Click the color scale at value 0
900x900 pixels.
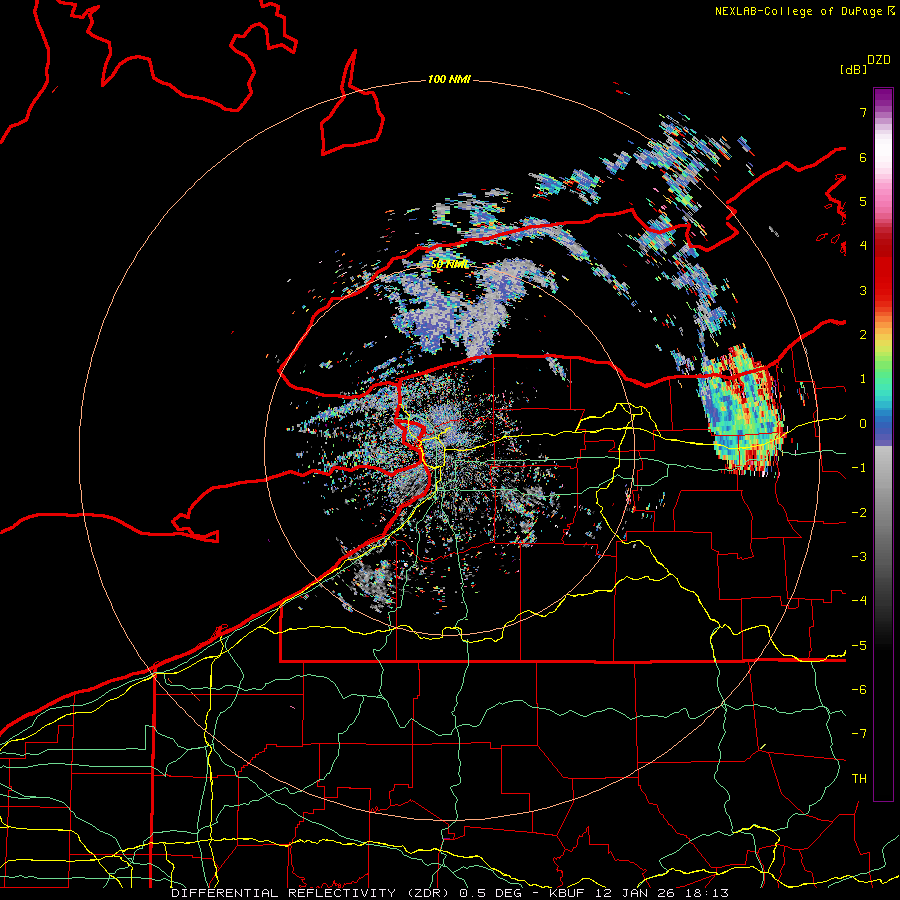(883, 424)
